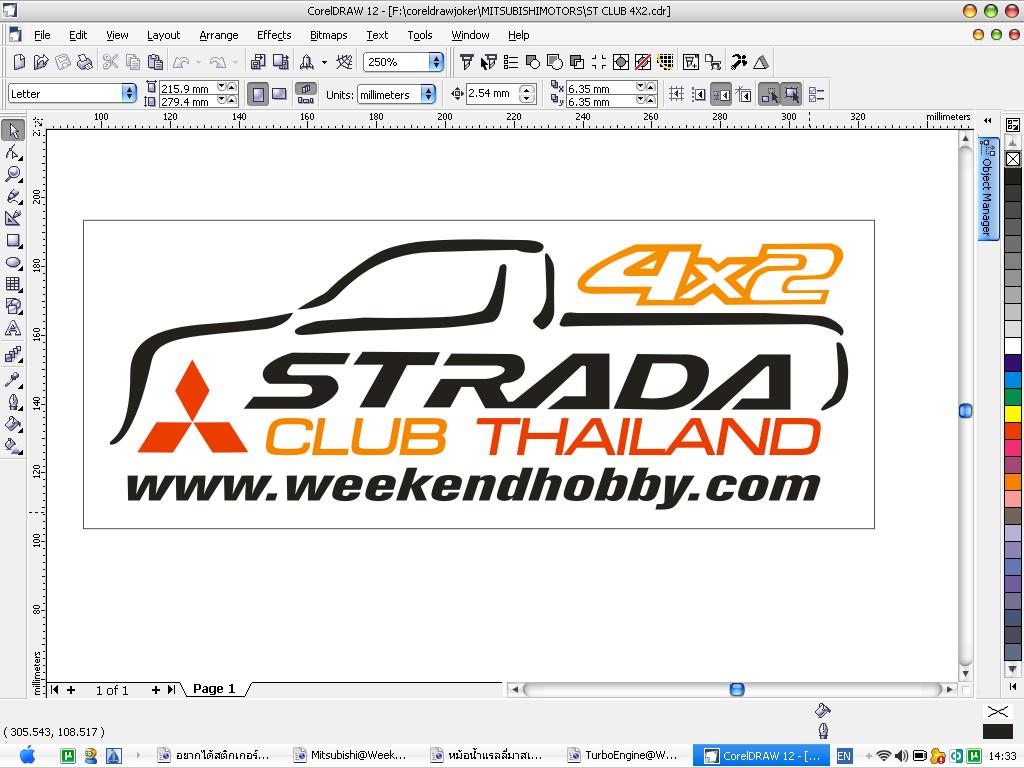The height and width of the screenshot is (768, 1024).
Task: Toggle Portrait page orientation
Action: pos(258,94)
